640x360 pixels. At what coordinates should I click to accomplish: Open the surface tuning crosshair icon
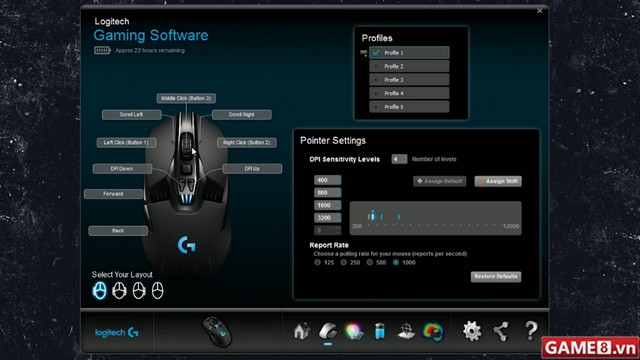pos(406,331)
